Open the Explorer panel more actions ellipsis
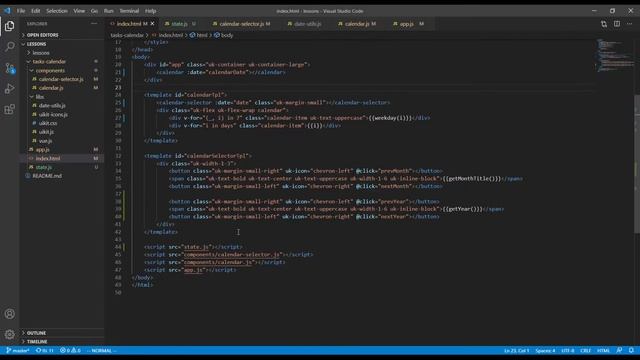The width and height of the screenshot is (640, 360). click(94, 24)
